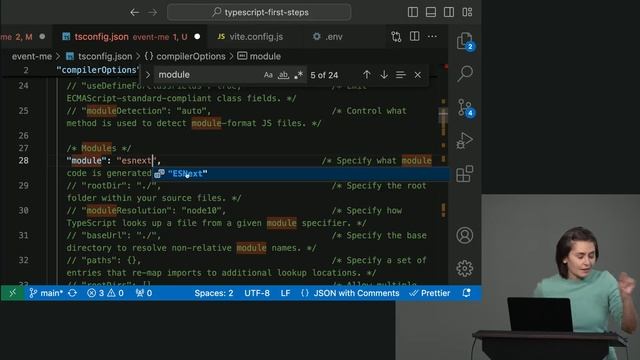Open the Source Control activity bar icon
Screen dimensions: 640x360
(x=465, y=108)
